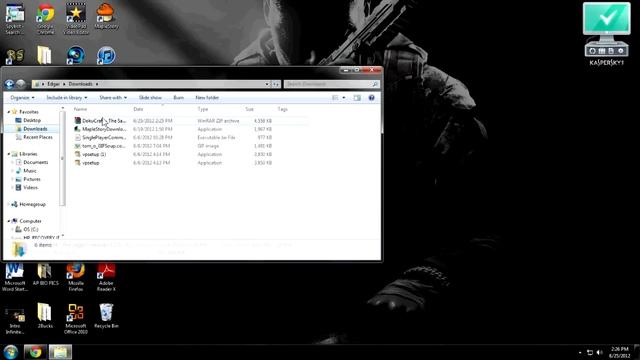Screen dimensions: 640x360
Task: Sort files by the Type column
Action: pos(203,109)
